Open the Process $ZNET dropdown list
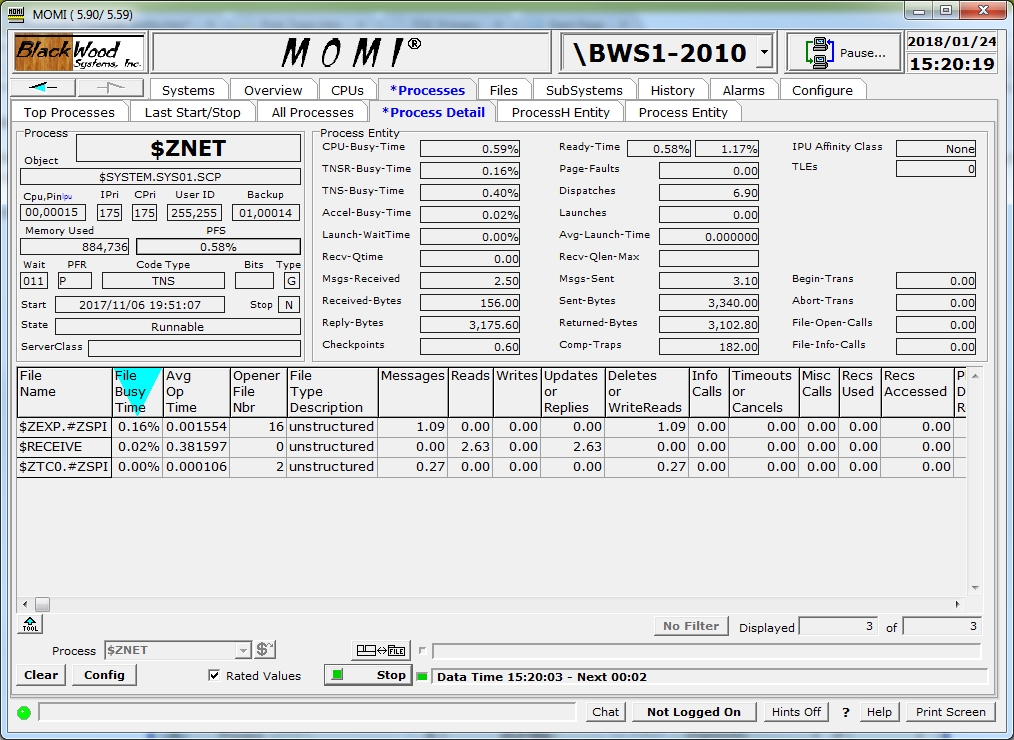The width and height of the screenshot is (1014, 740). pyautogui.click(x=242, y=651)
